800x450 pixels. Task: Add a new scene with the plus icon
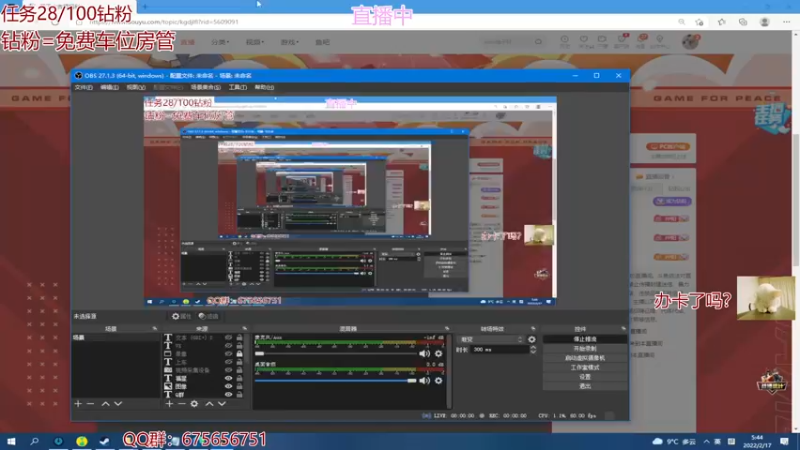[x=78, y=404]
